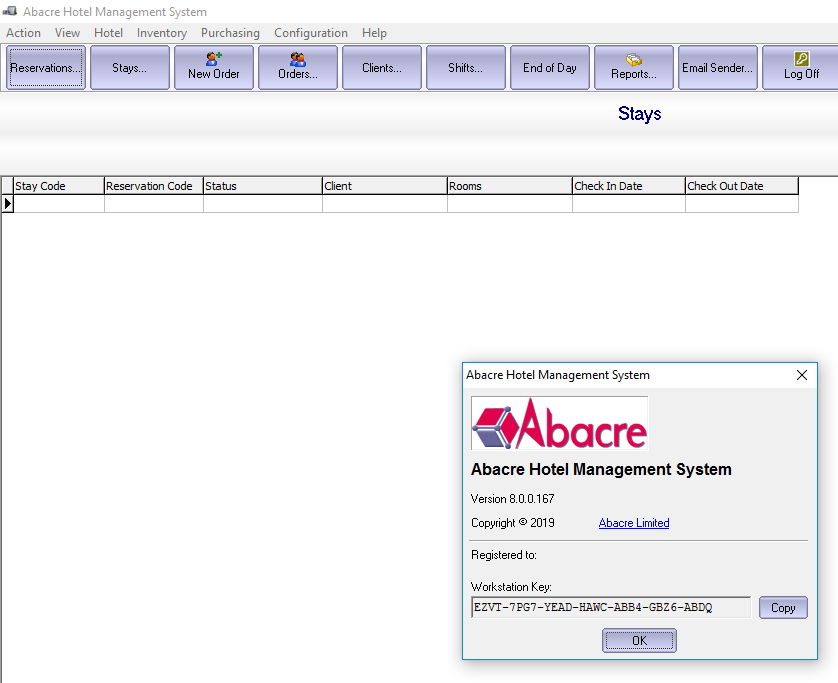The height and width of the screenshot is (683, 838).
Task: Click the Log Off toolbar icon
Action: (801, 67)
